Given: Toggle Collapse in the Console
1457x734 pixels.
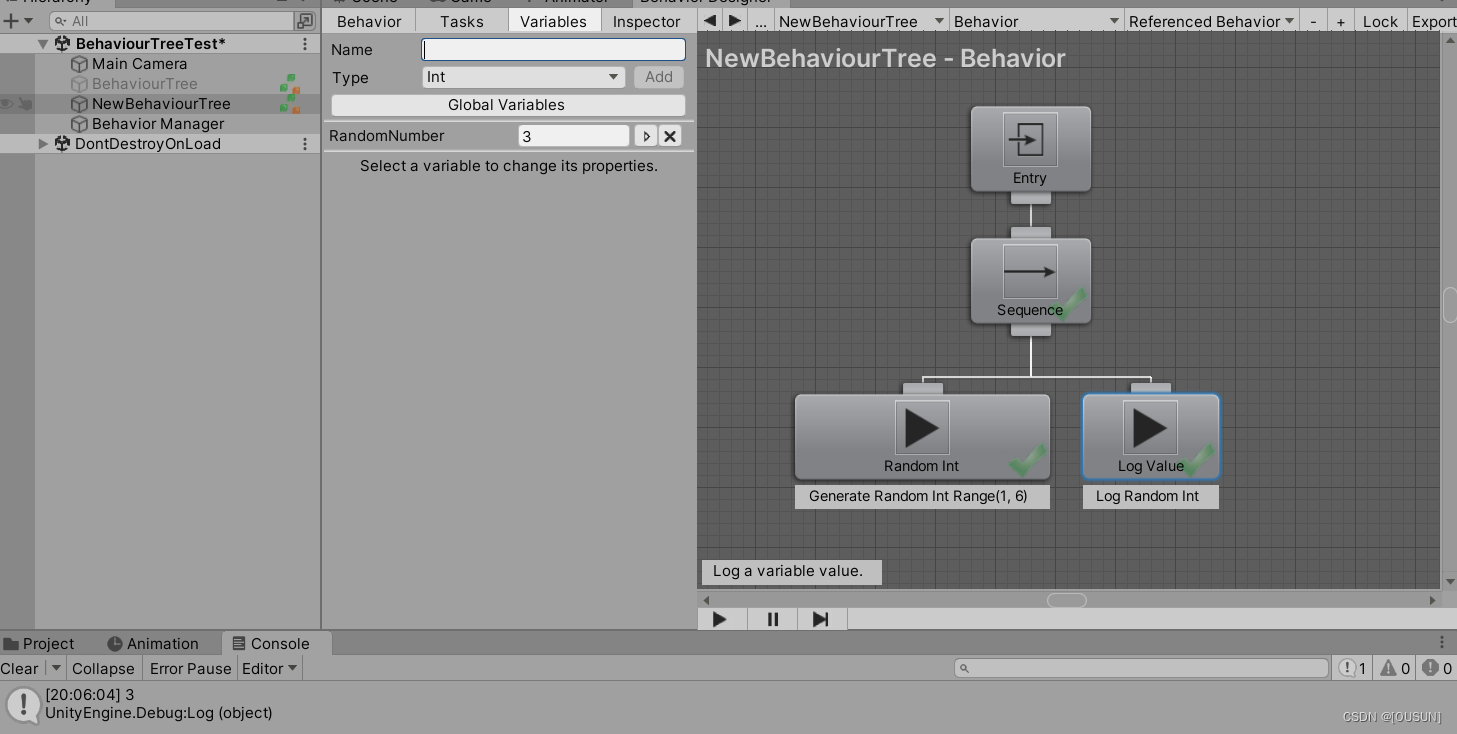Looking at the screenshot, I should (x=103, y=669).
